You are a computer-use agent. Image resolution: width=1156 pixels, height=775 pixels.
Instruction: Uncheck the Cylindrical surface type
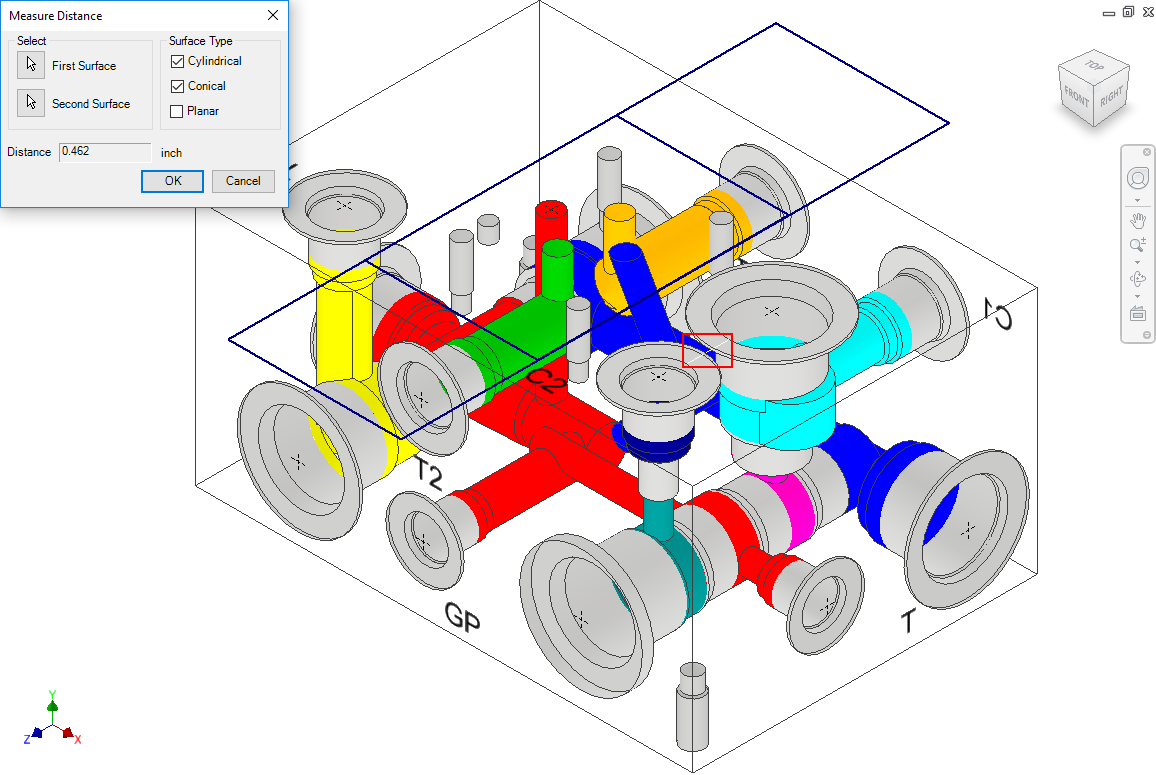click(177, 61)
